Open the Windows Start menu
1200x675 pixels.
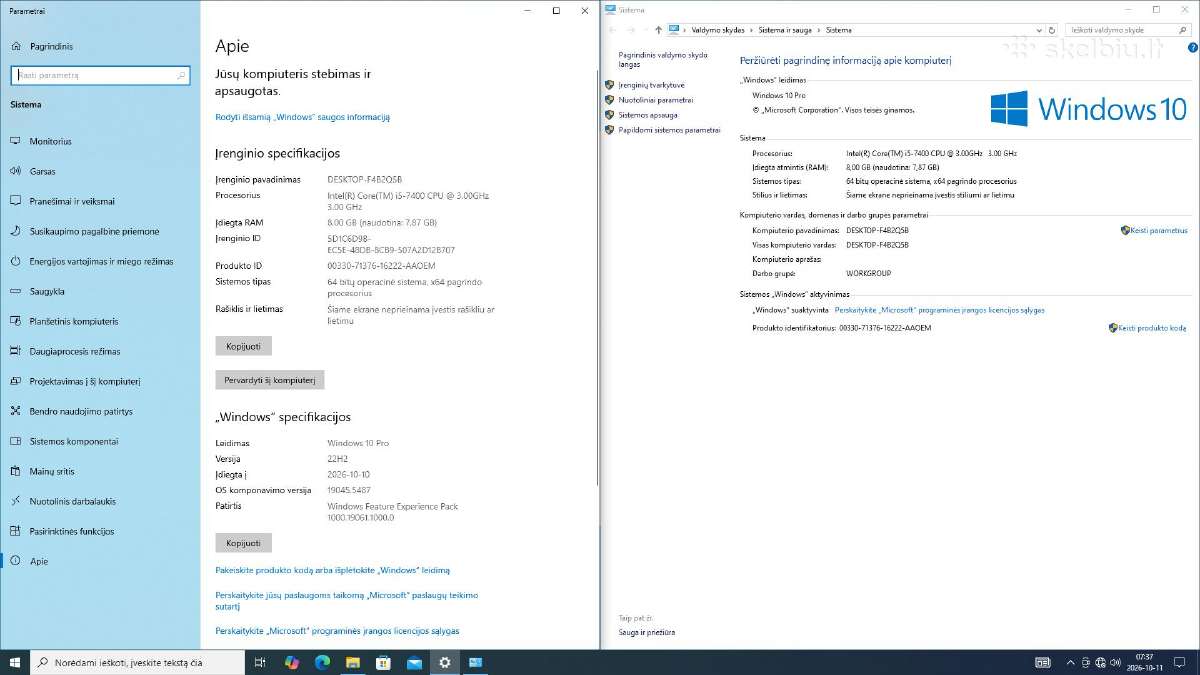pos(15,662)
